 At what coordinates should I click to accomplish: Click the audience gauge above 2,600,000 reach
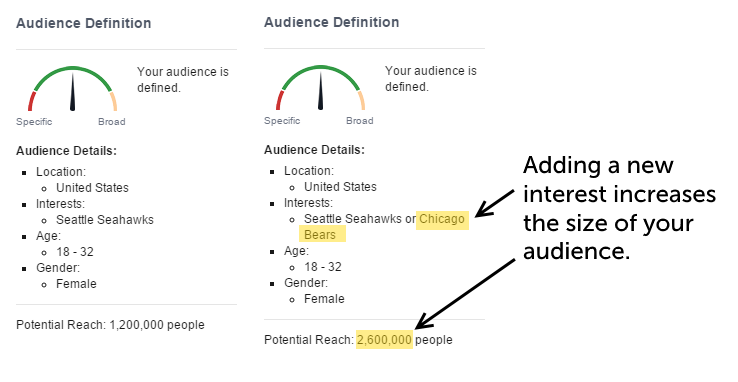[321, 88]
